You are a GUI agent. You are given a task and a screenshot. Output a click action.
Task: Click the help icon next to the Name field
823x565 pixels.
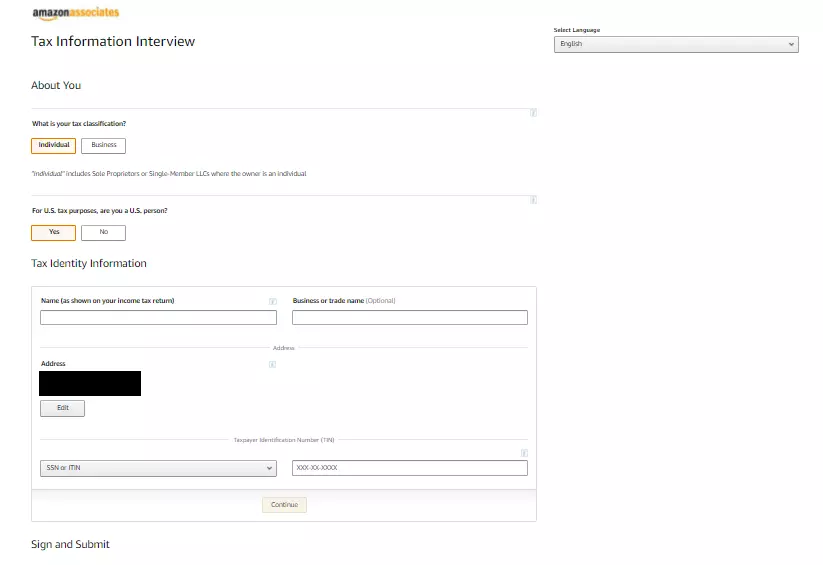[x=272, y=301]
